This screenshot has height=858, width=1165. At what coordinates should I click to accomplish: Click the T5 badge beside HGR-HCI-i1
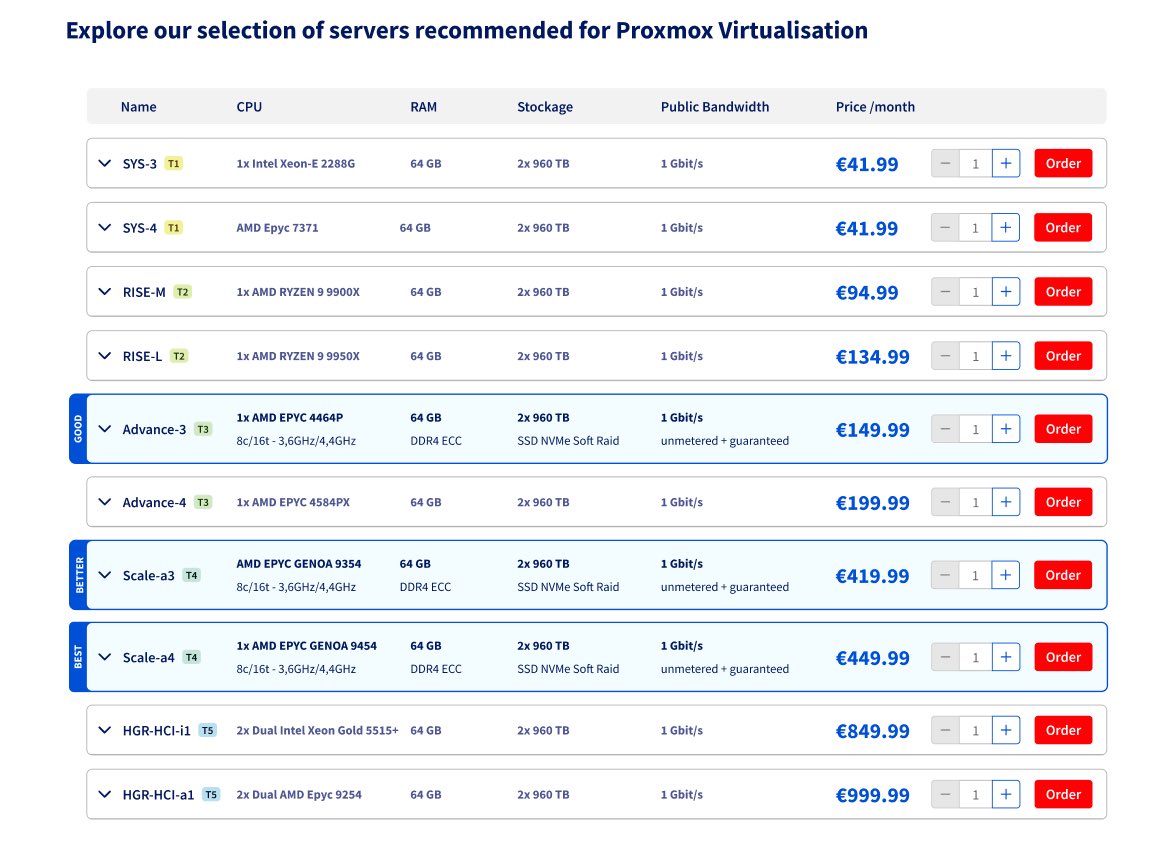(207, 730)
